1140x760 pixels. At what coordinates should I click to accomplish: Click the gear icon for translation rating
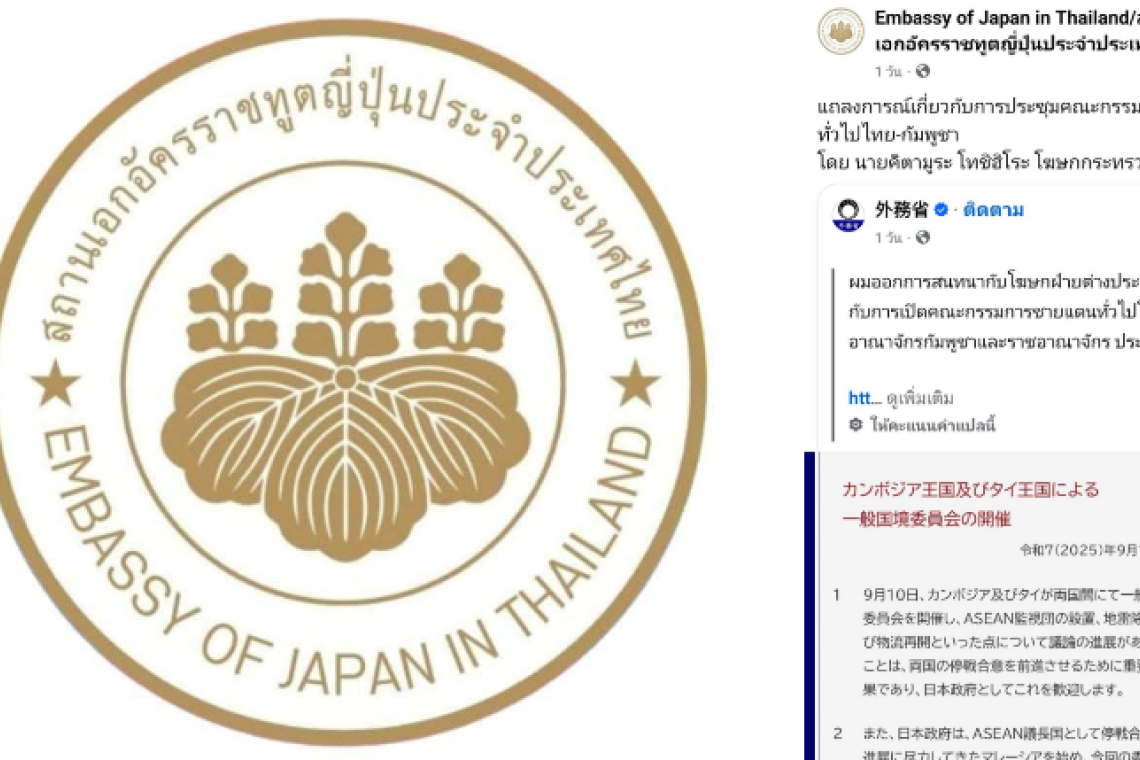856,424
